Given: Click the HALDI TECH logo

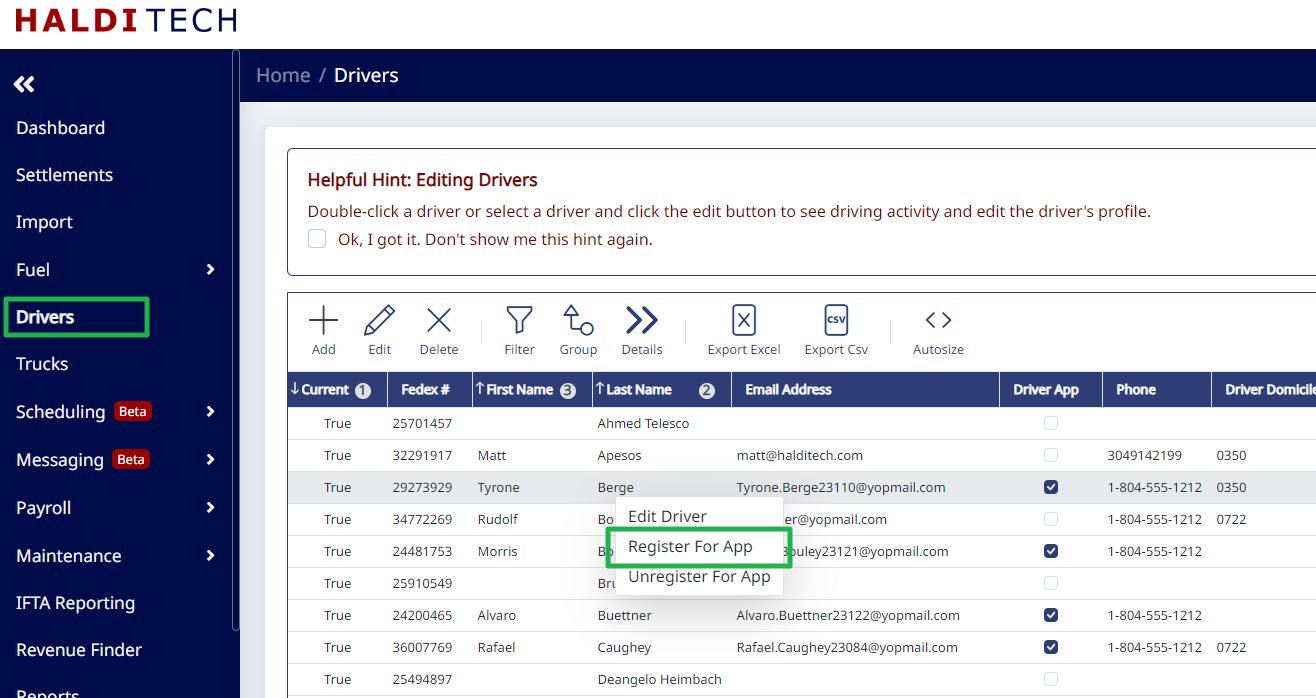Looking at the screenshot, I should (126, 20).
